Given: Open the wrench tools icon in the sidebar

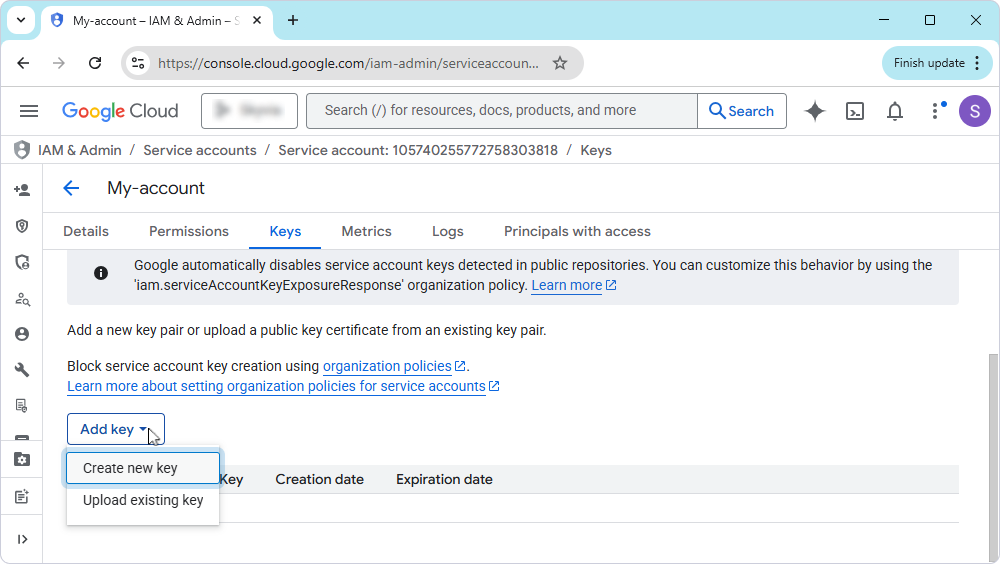Looking at the screenshot, I should tap(21, 370).
